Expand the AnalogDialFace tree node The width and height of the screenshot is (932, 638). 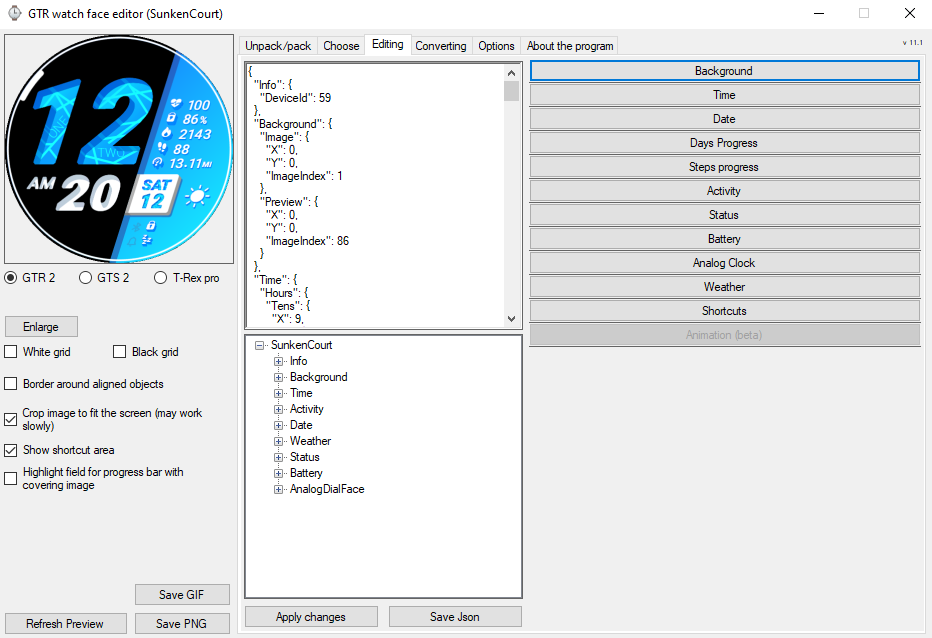point(278,490)
